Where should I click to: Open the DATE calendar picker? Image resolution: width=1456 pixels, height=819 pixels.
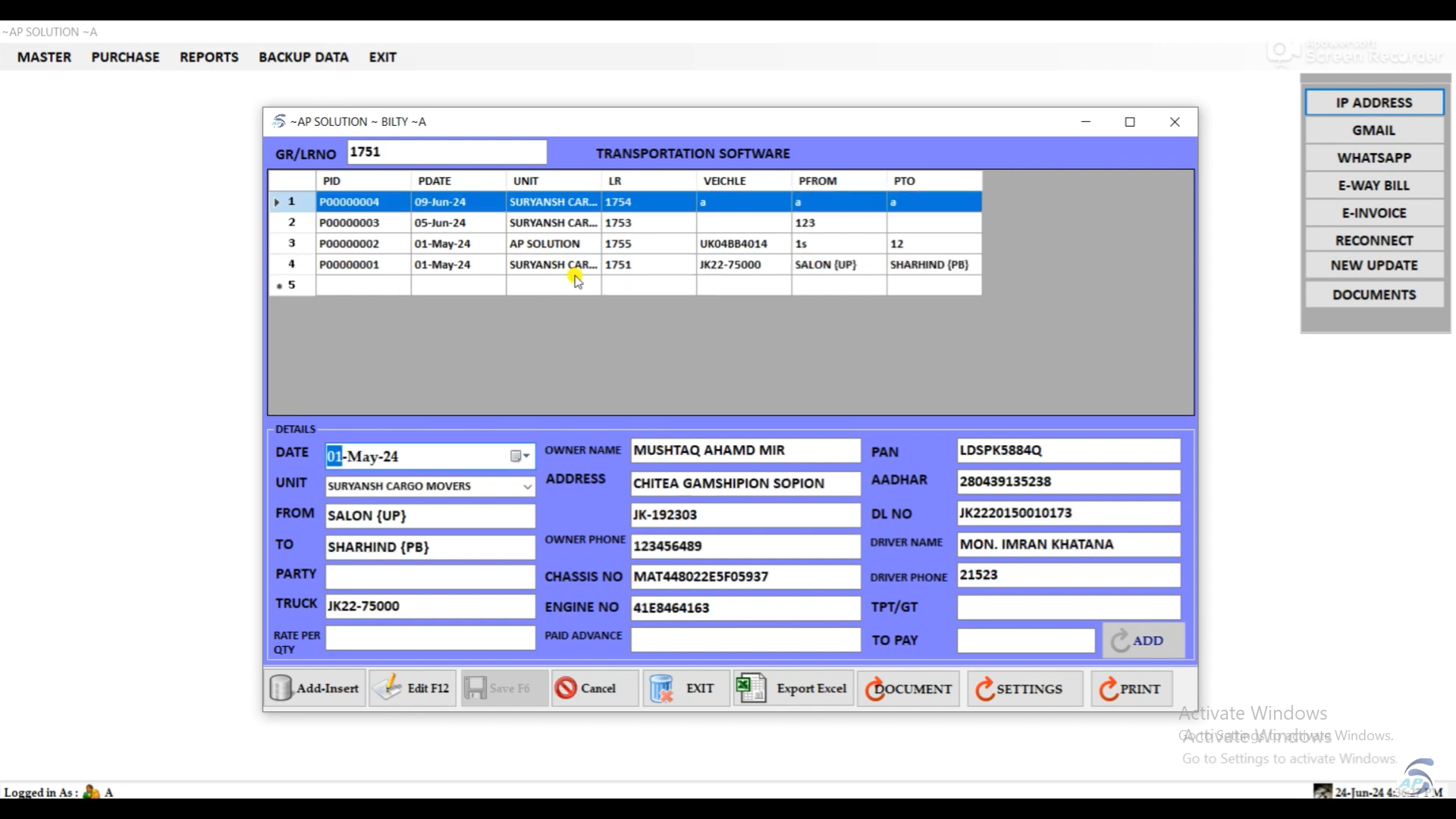[x=519, y=456]
